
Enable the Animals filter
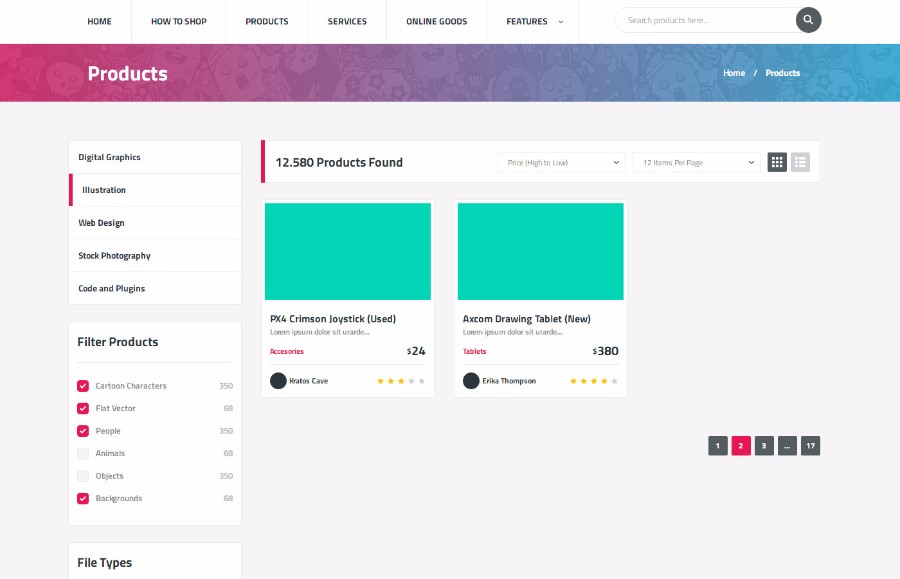click(83, 453)
